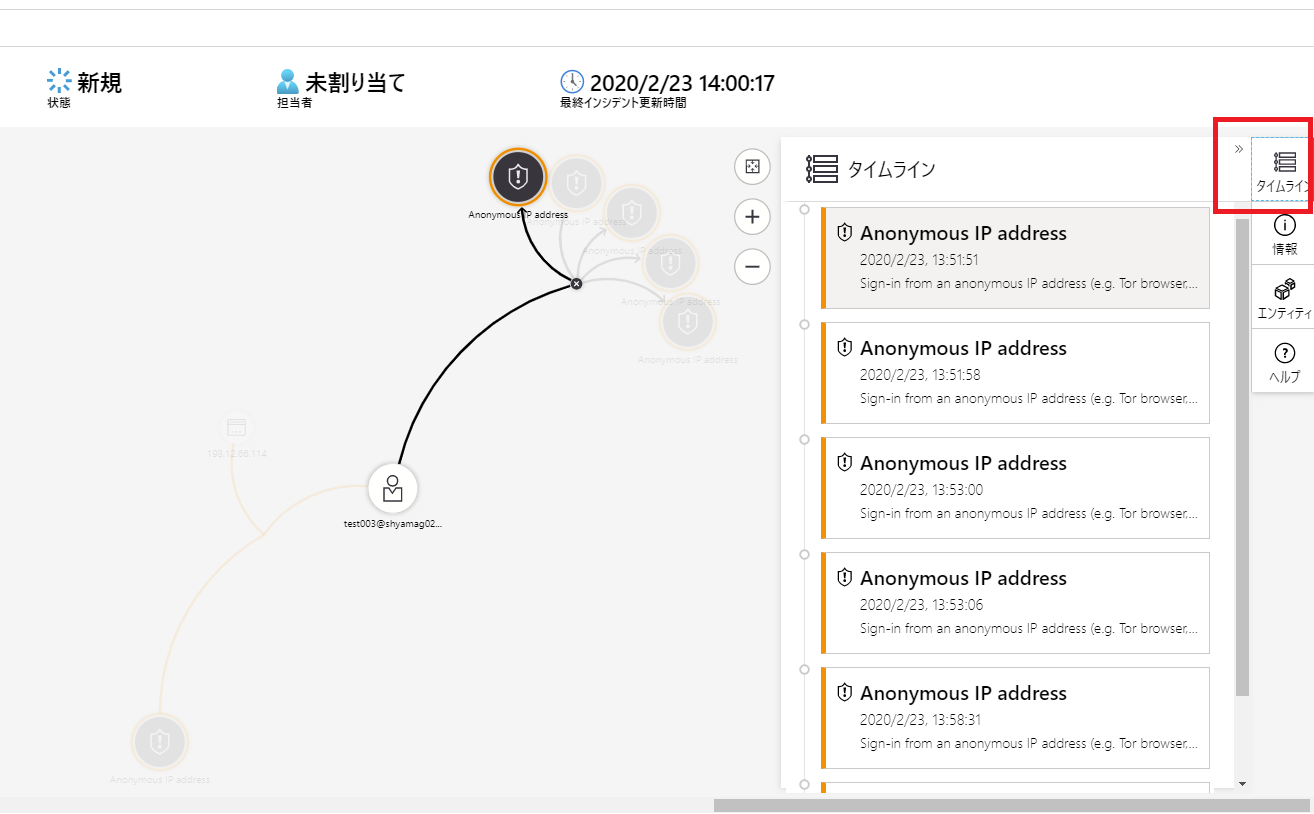
Task: Select the test003@shyamag02 user node
Action: coord(393,488)
